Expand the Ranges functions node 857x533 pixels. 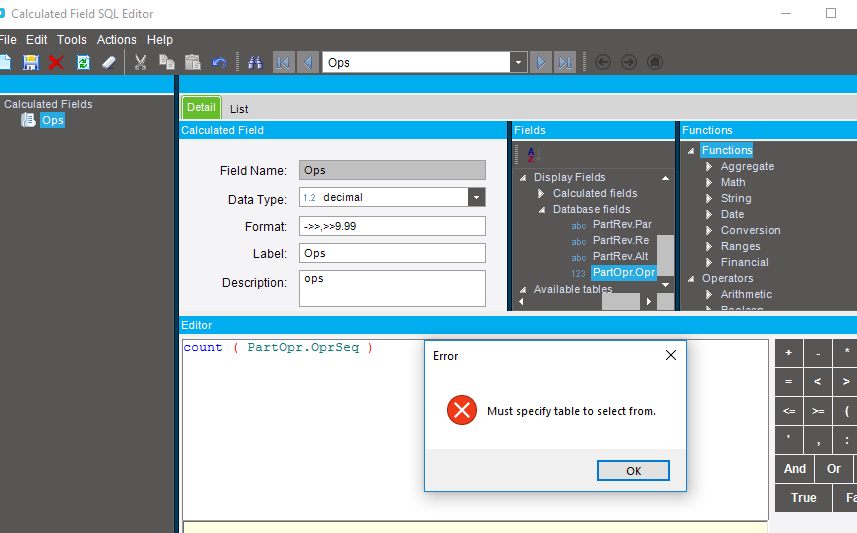click(x=709, y=247)
